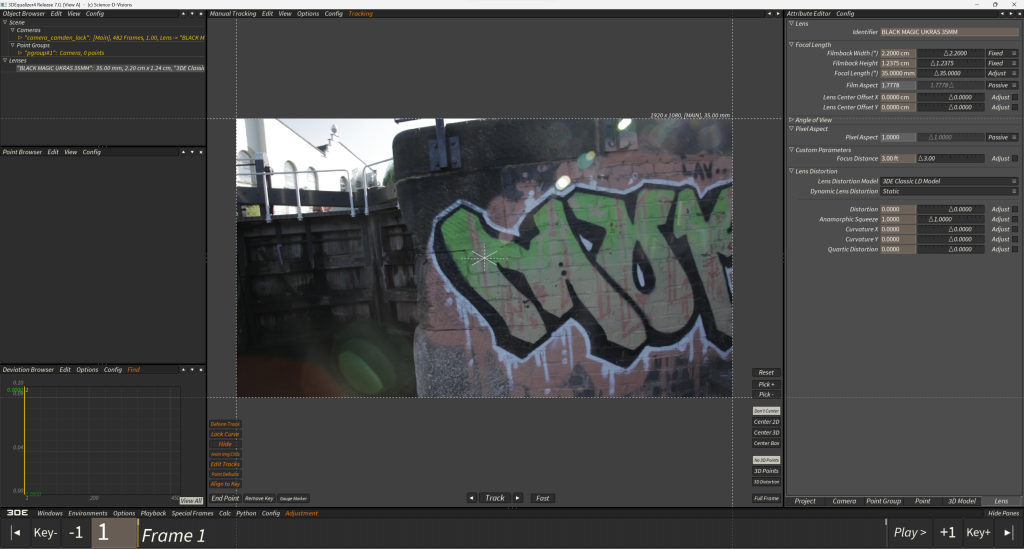1024x549 pixels.
Task: Click the Reset button in tracking view
Action: pyautogui.click(x=766, y=373)
